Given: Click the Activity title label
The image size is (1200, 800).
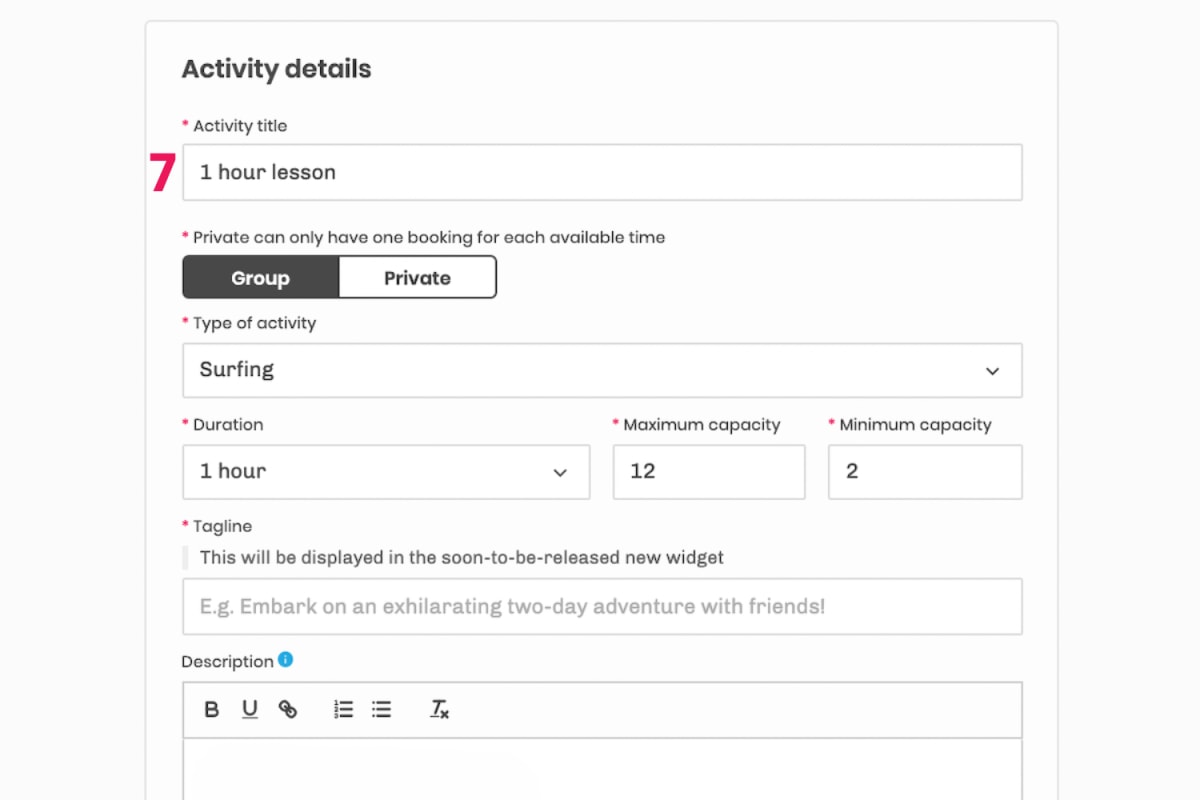Looking at the screenshot, I should click(x=240, y=125).
